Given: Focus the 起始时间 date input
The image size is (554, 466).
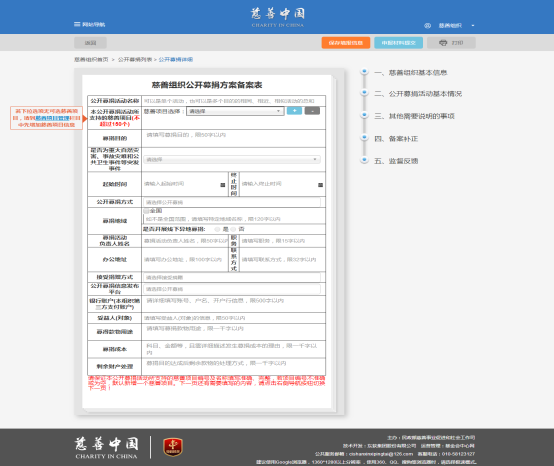Looking at the screenshot, I should pyautogui.click(x=181, y=184).
